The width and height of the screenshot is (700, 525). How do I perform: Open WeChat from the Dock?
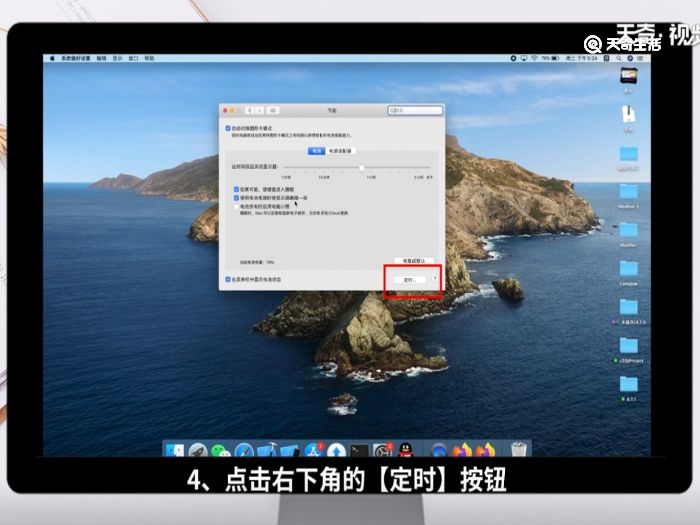coord(221,450)
